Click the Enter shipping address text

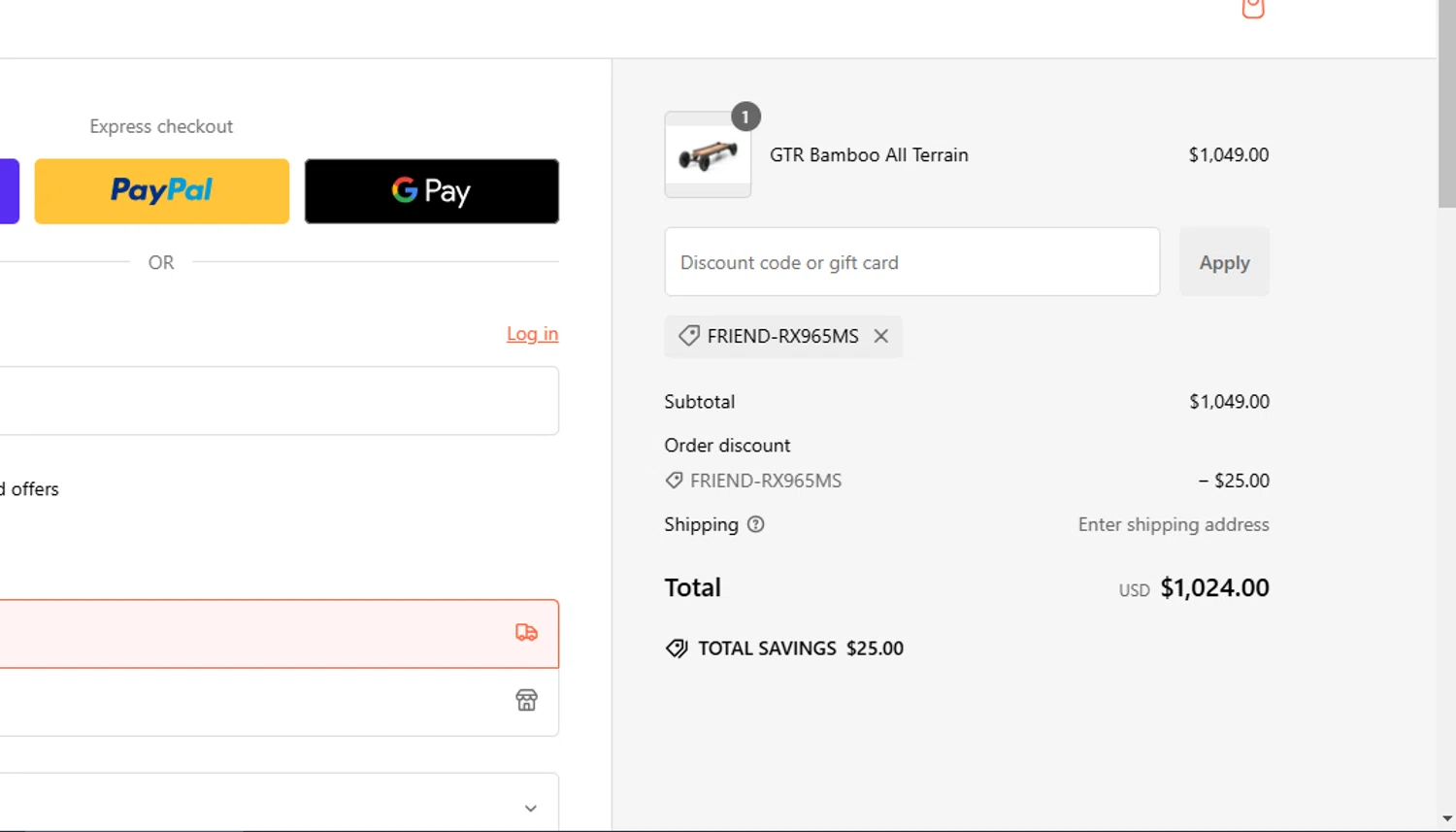1174,525
